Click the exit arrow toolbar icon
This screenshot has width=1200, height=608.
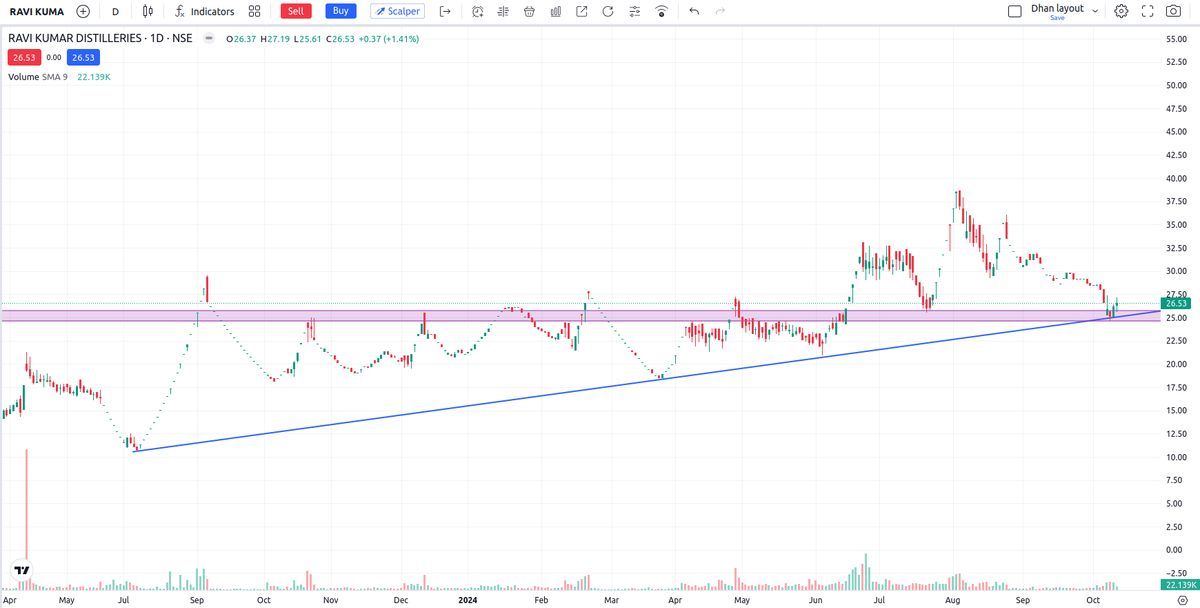[445, 11]
